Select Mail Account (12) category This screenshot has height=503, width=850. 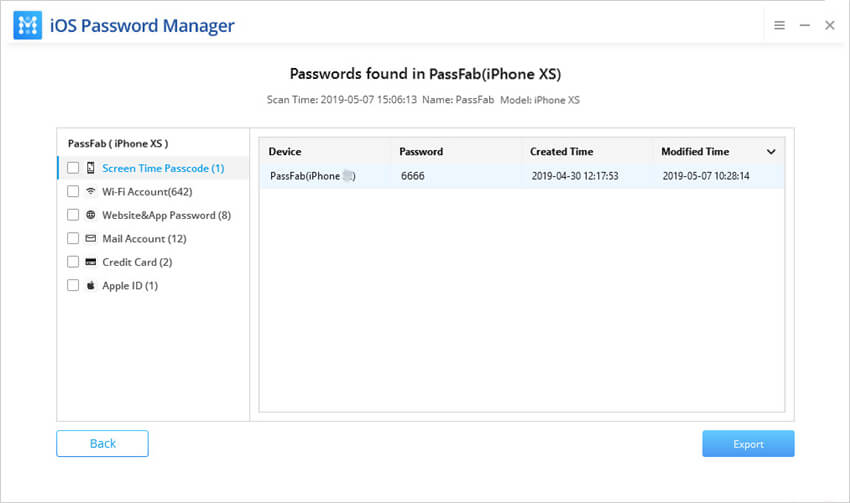click(144, 238)
